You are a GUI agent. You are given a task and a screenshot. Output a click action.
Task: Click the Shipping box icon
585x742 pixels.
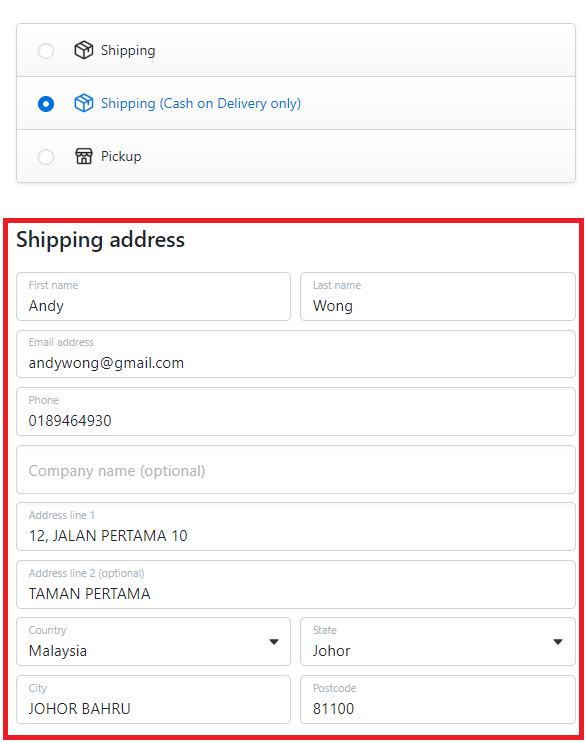tap(84, 50)
